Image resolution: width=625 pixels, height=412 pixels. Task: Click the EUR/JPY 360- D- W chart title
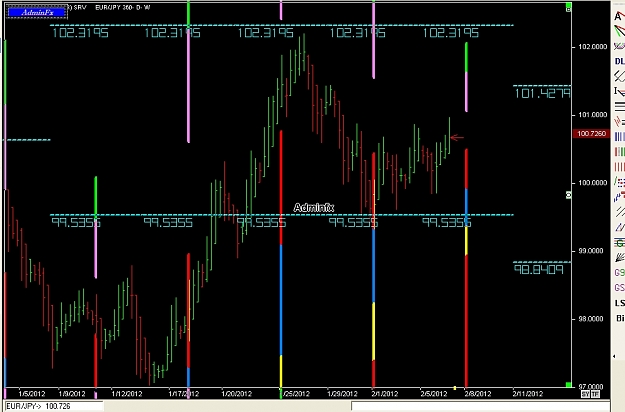(x=123, y=7)
